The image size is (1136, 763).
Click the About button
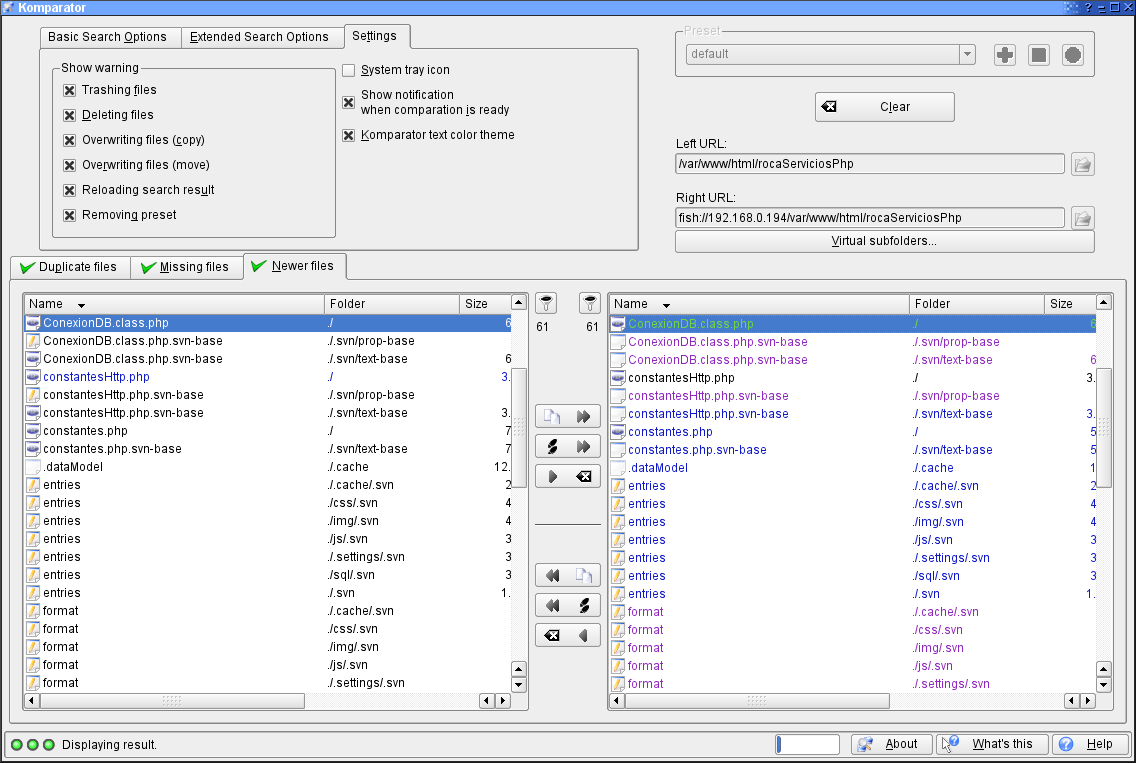coord(892,744)
